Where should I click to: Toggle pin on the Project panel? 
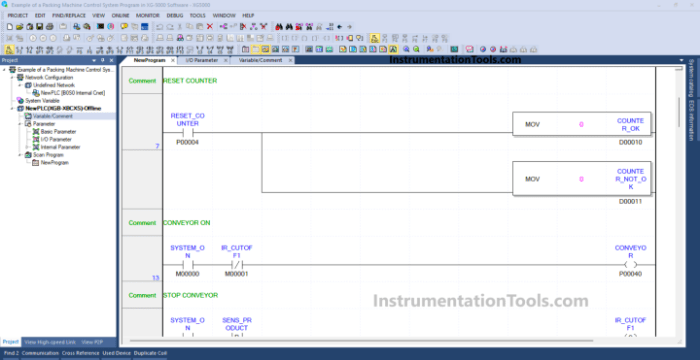tap(103, 60)
